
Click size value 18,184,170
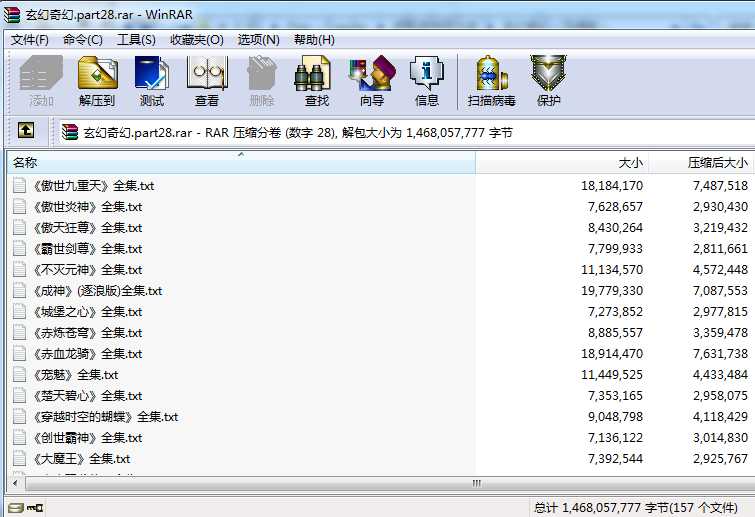612,186
